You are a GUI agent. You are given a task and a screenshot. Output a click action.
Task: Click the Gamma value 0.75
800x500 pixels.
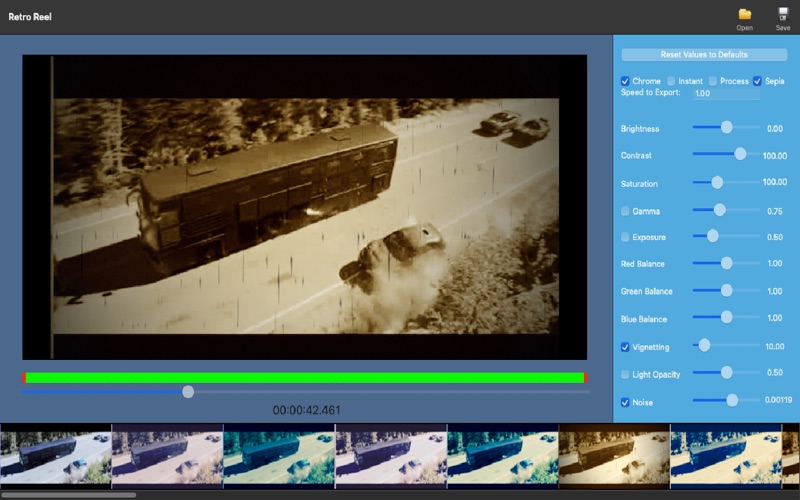point(774,211)
